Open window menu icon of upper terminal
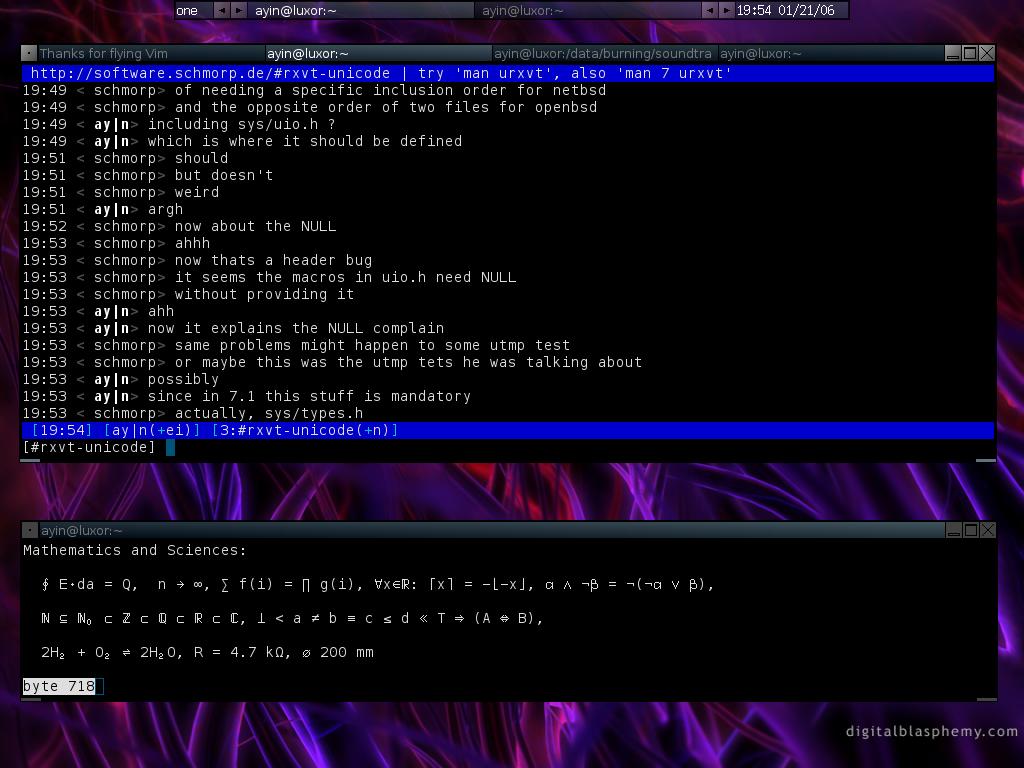The height and width of the screenshot is (768, 1024). click(x=30, y=53)
